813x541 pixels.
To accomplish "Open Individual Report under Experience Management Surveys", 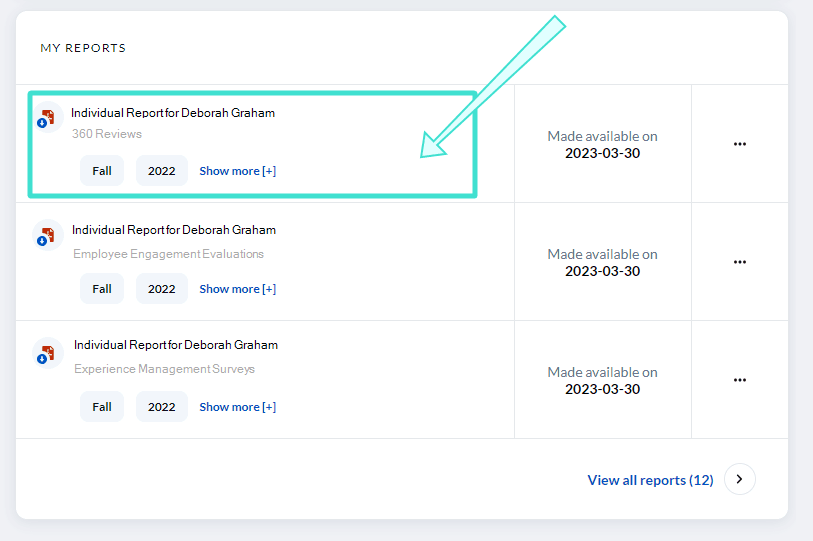I will pyautogui.click(x=176, y=345).
